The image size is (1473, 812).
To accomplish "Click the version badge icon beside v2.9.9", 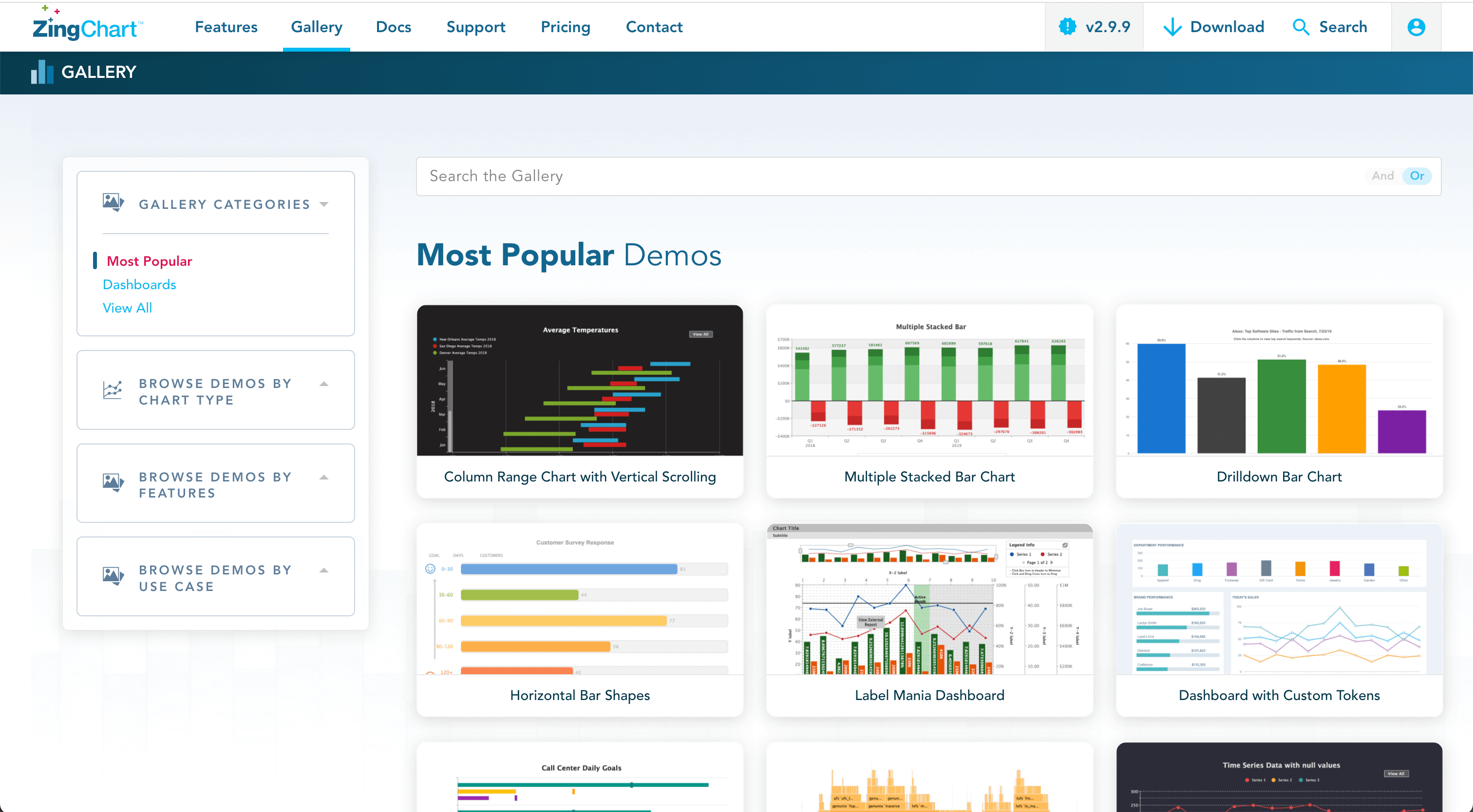I will point(1067,27).
